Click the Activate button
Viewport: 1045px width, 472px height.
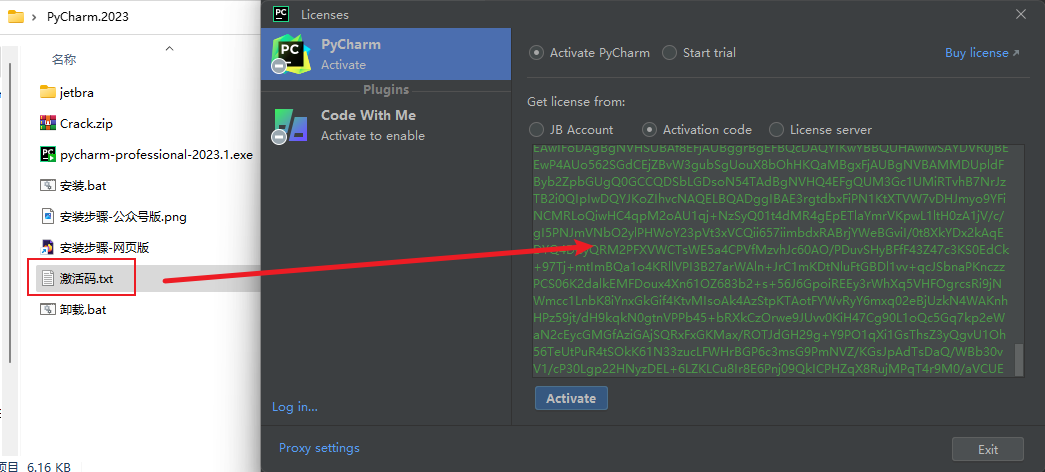point(570,398)
